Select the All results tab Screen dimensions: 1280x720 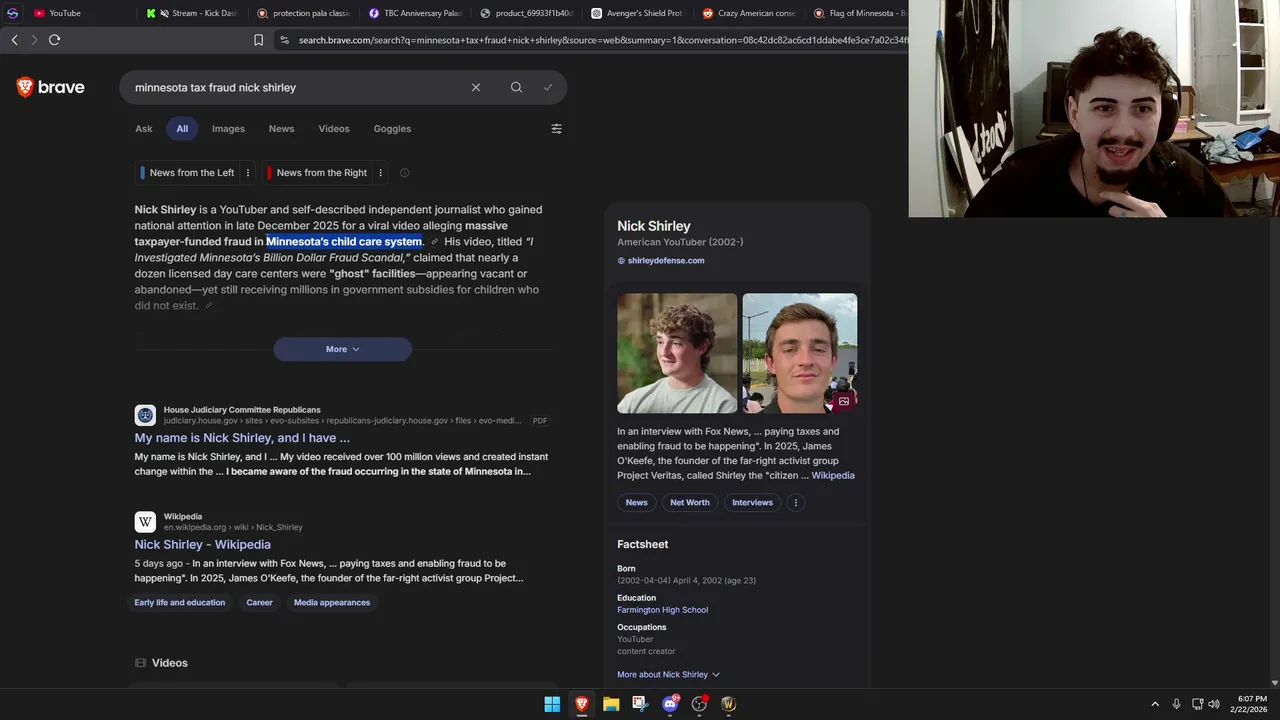pos(182,129)
